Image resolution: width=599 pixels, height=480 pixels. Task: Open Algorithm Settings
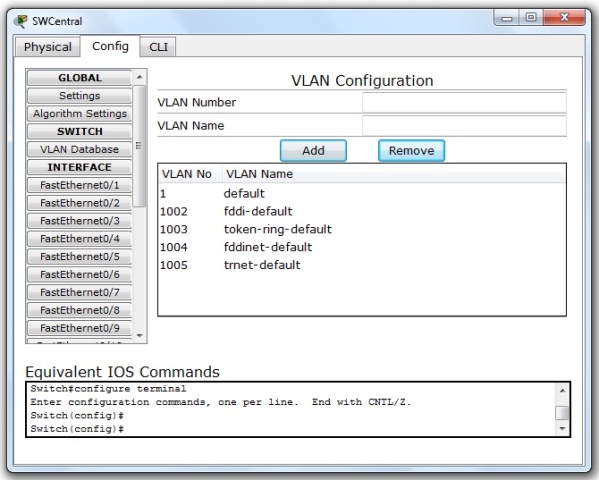[x=79, y=114]
